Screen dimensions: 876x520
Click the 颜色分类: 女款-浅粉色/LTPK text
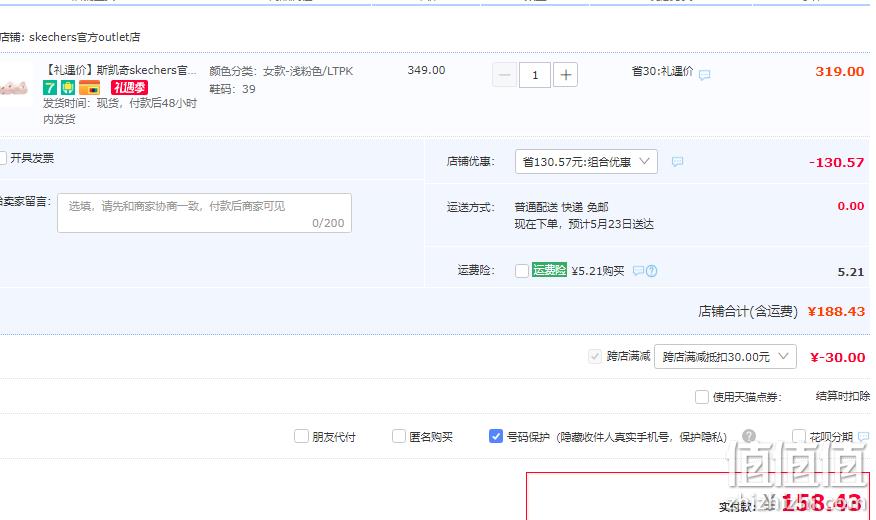tap(281, 71)
